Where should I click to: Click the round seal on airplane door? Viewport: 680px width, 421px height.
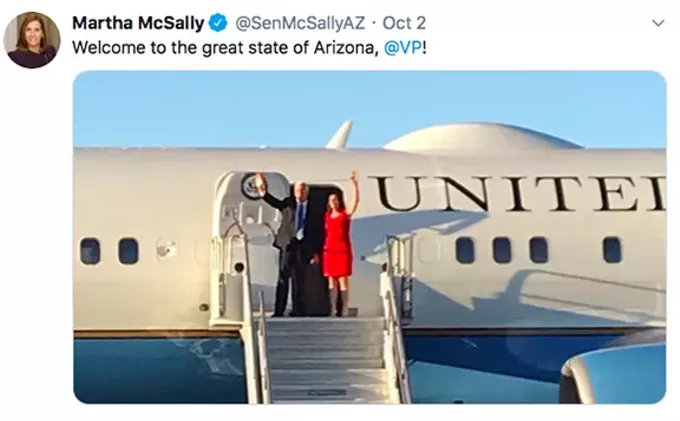(251, 186)
